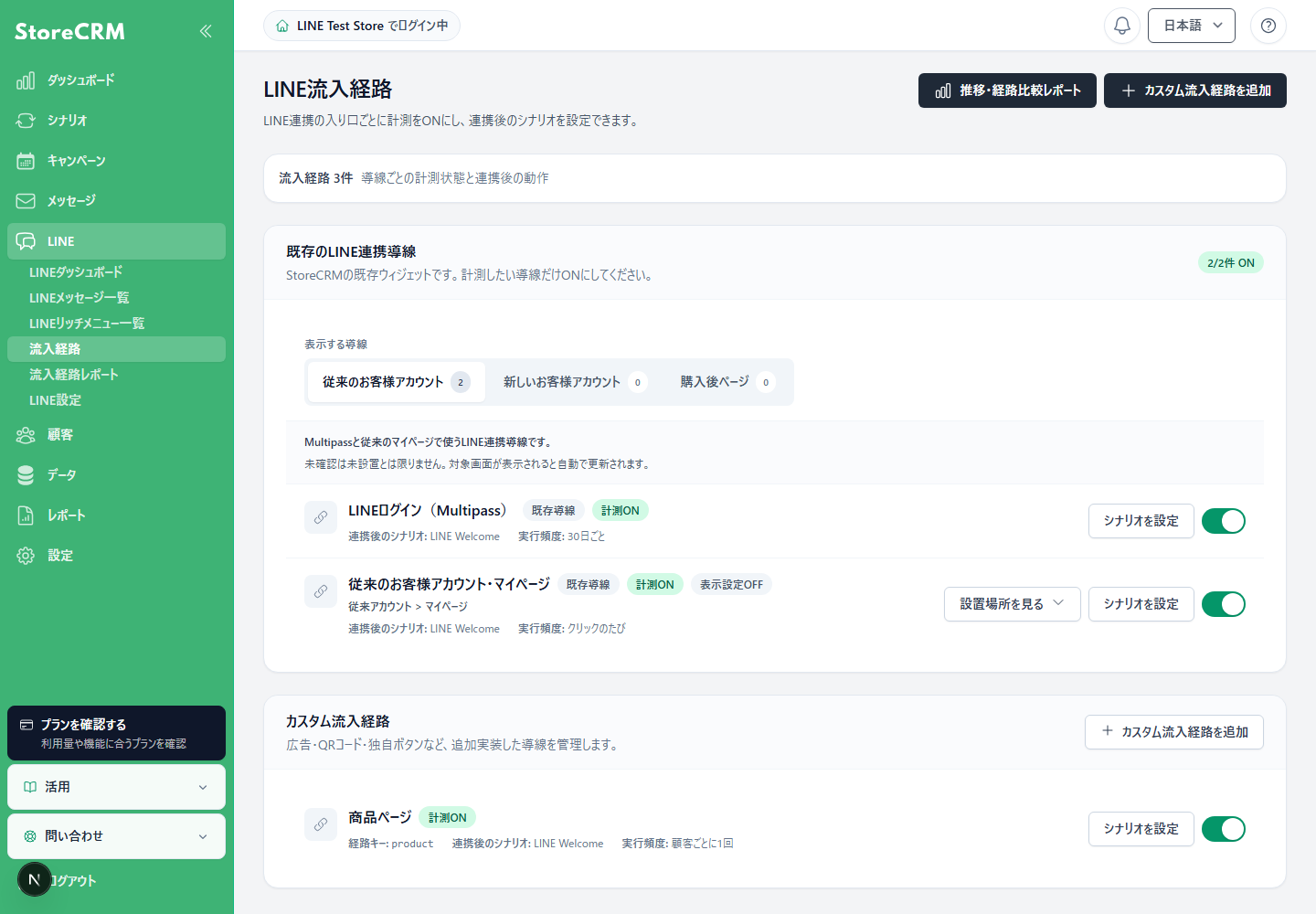Viewport: 1316px width, 914px height.
Task: Open LINEダッシュボード in the sidebar
Action: 76,272
